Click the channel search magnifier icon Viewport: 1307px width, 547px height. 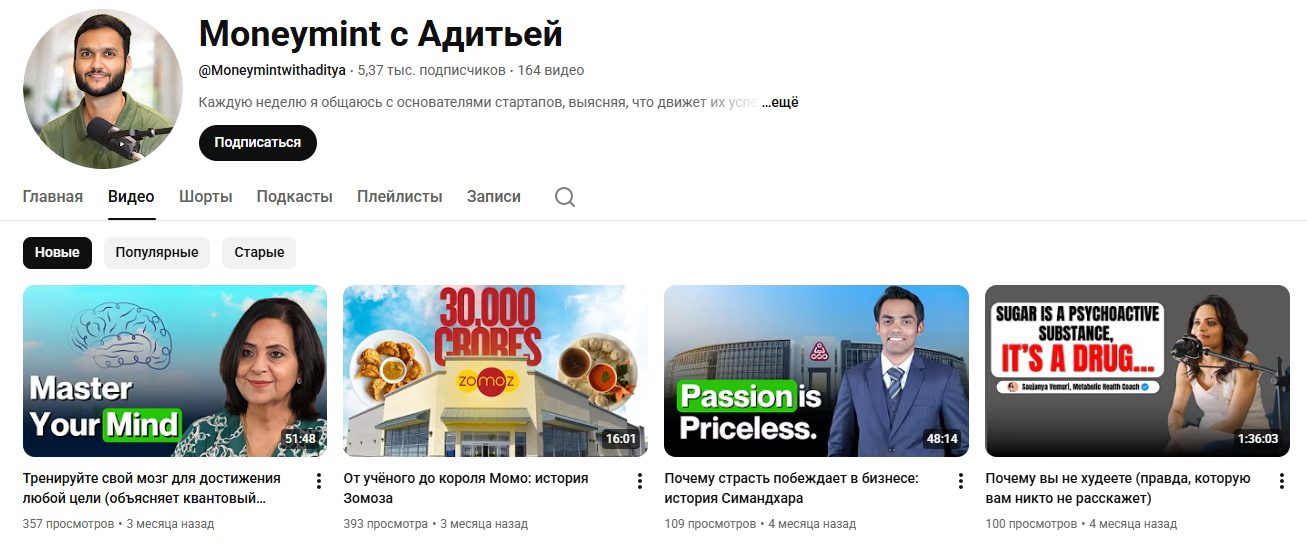click(565, 197)
